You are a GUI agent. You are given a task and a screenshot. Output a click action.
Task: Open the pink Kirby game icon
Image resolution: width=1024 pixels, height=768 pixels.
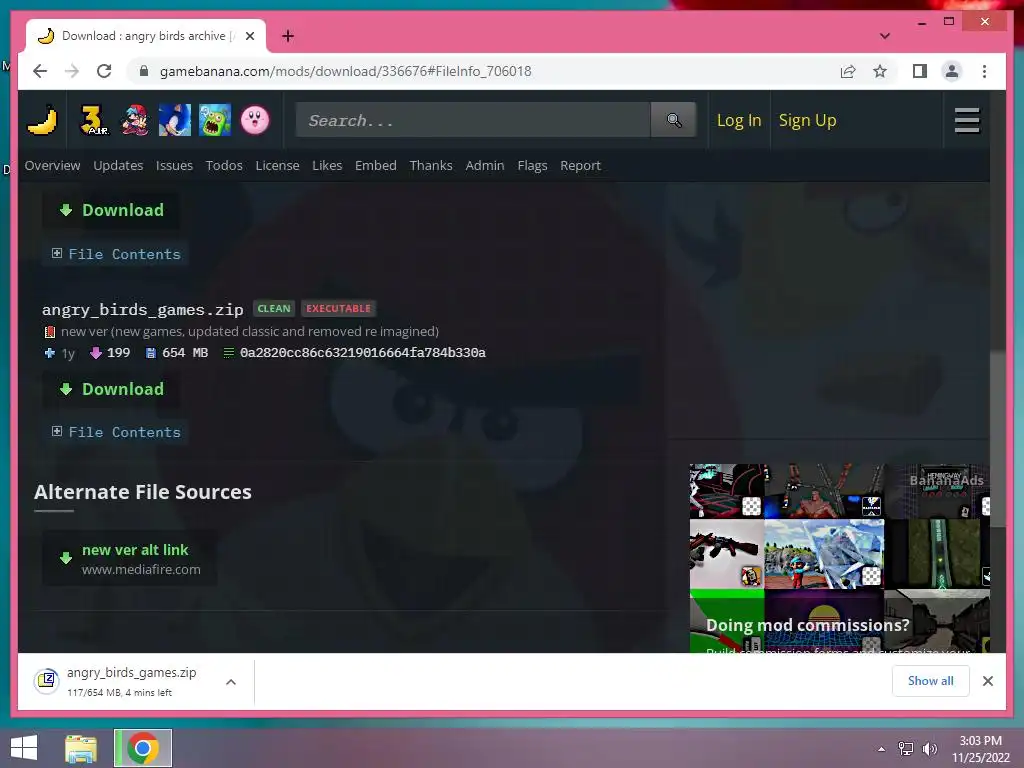coord(255,120)
